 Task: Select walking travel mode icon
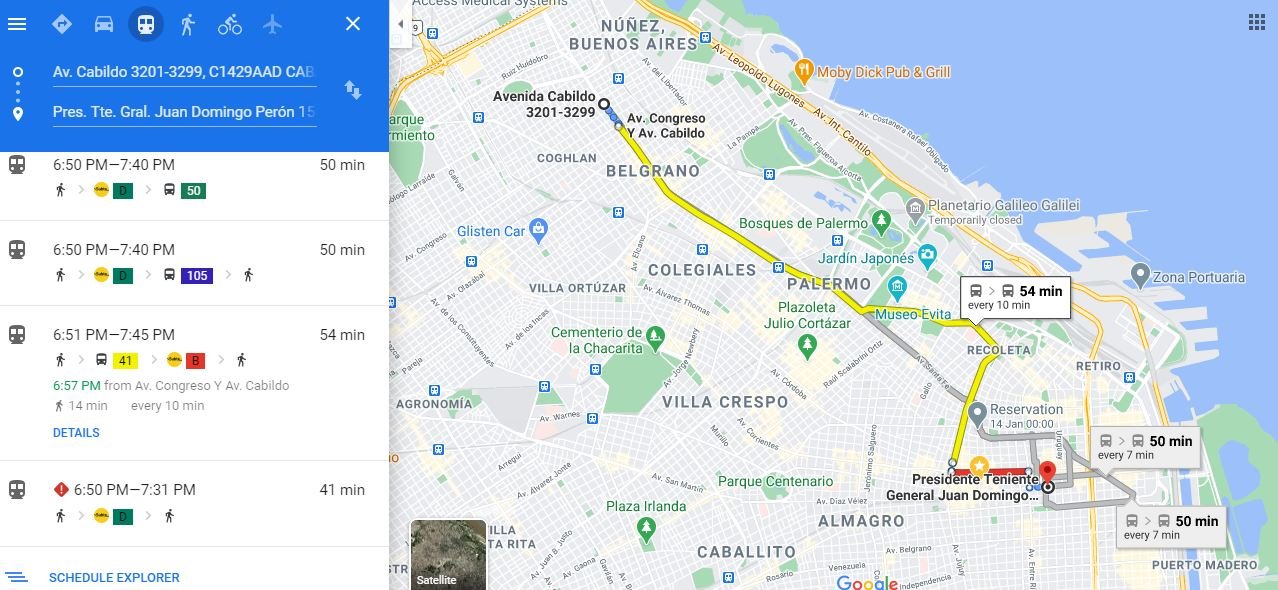(x=188, y=24)
